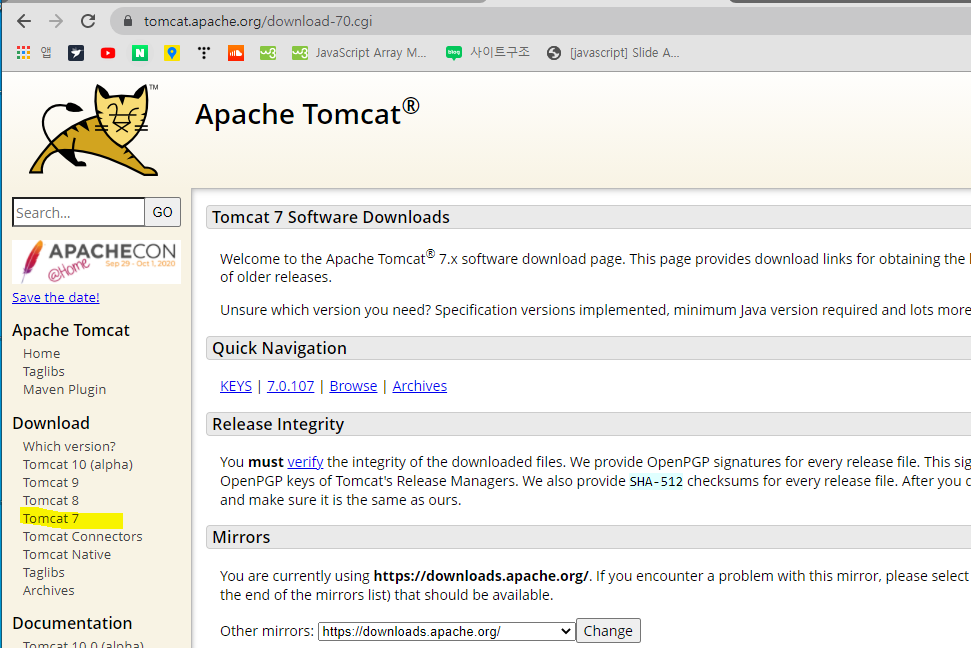This screenshot has width=971, height=648.
Task: Open the dark bird icon bookmark
Action: click(76, 53)
